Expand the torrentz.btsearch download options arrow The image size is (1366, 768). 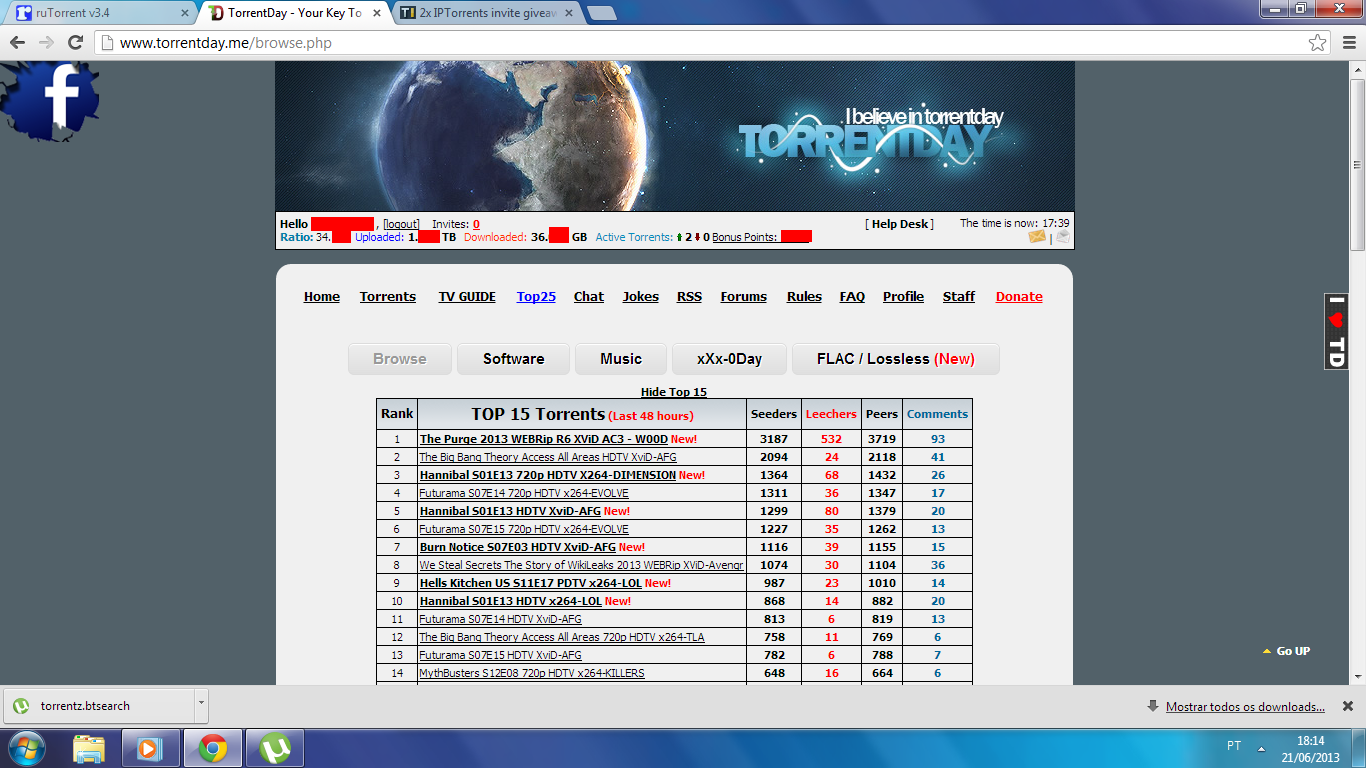pyautogui.click(x=201, y=705)
